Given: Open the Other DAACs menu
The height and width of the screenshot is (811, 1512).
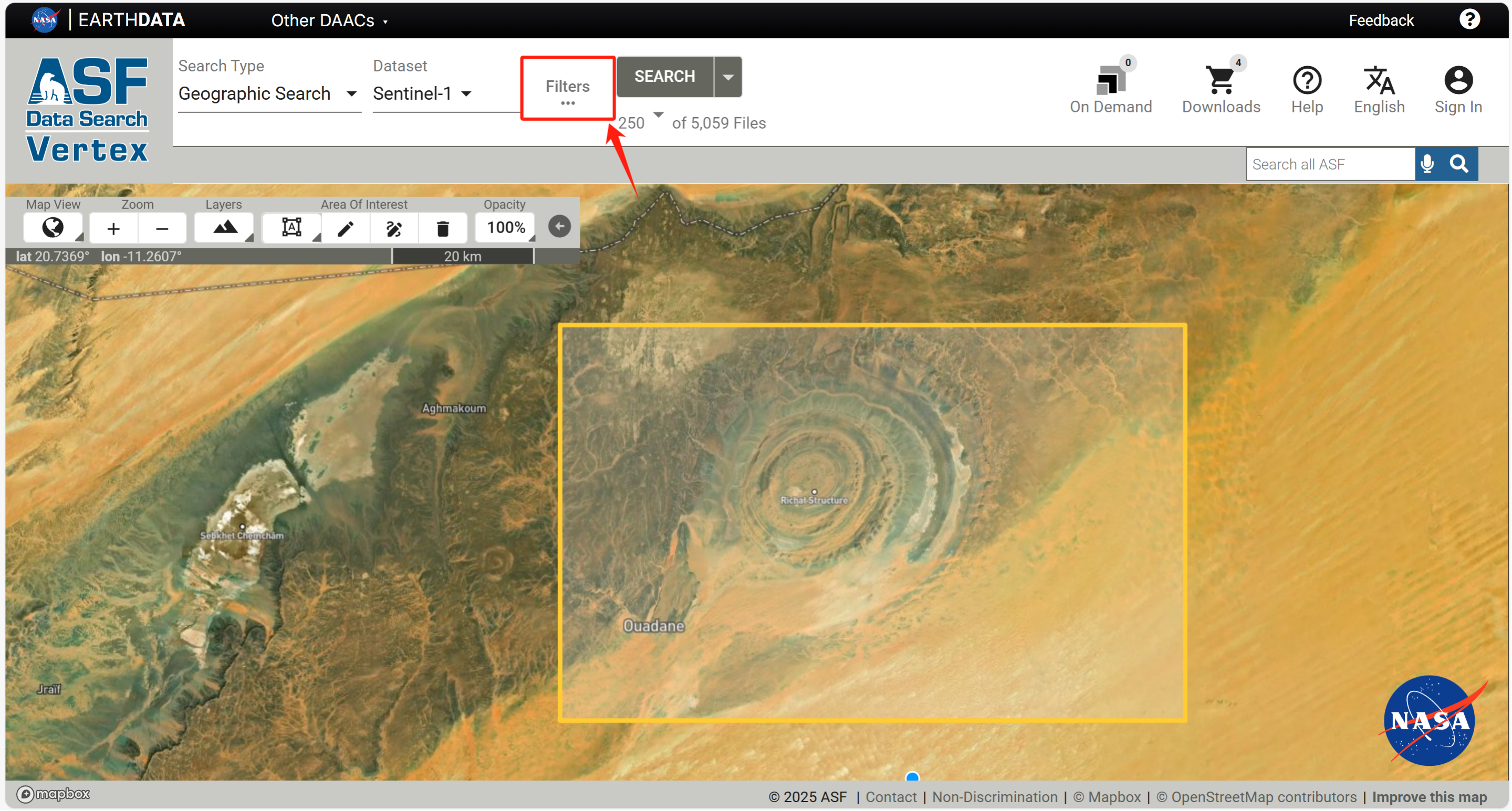Looking at the screenshot, I should pos(329,20).
